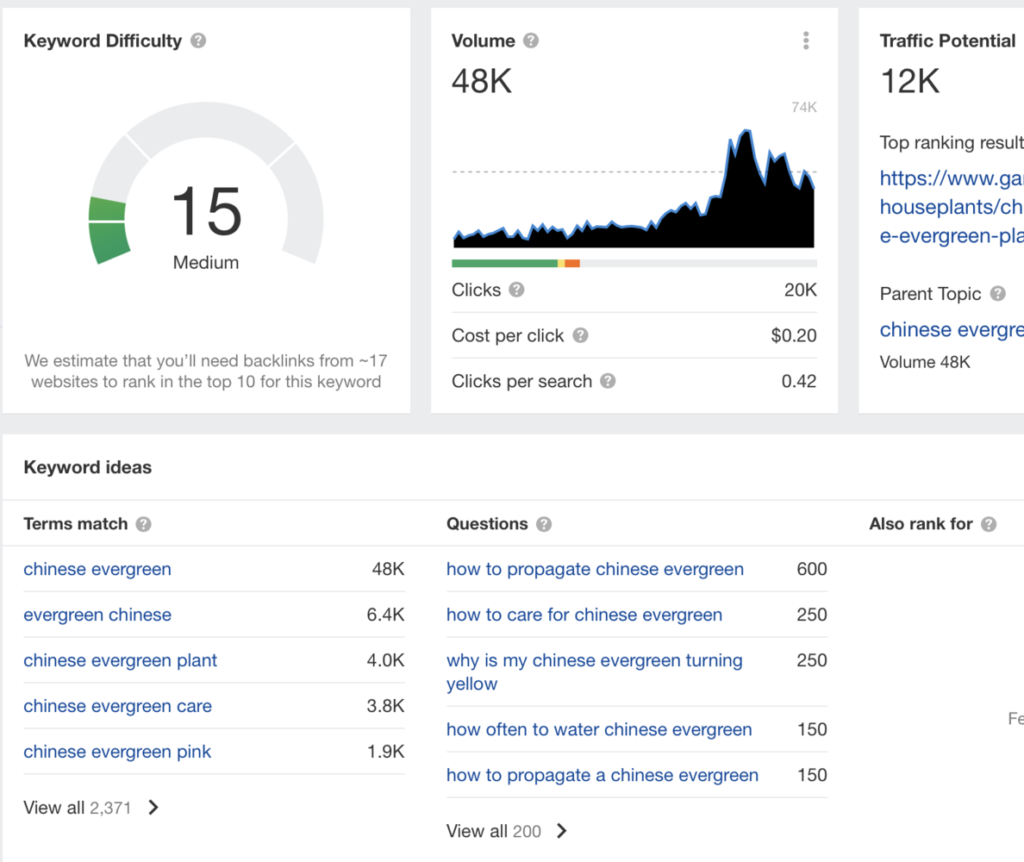Click help icon beside Also rank for
Screen dimensions: 1024x862
(989, 524)
